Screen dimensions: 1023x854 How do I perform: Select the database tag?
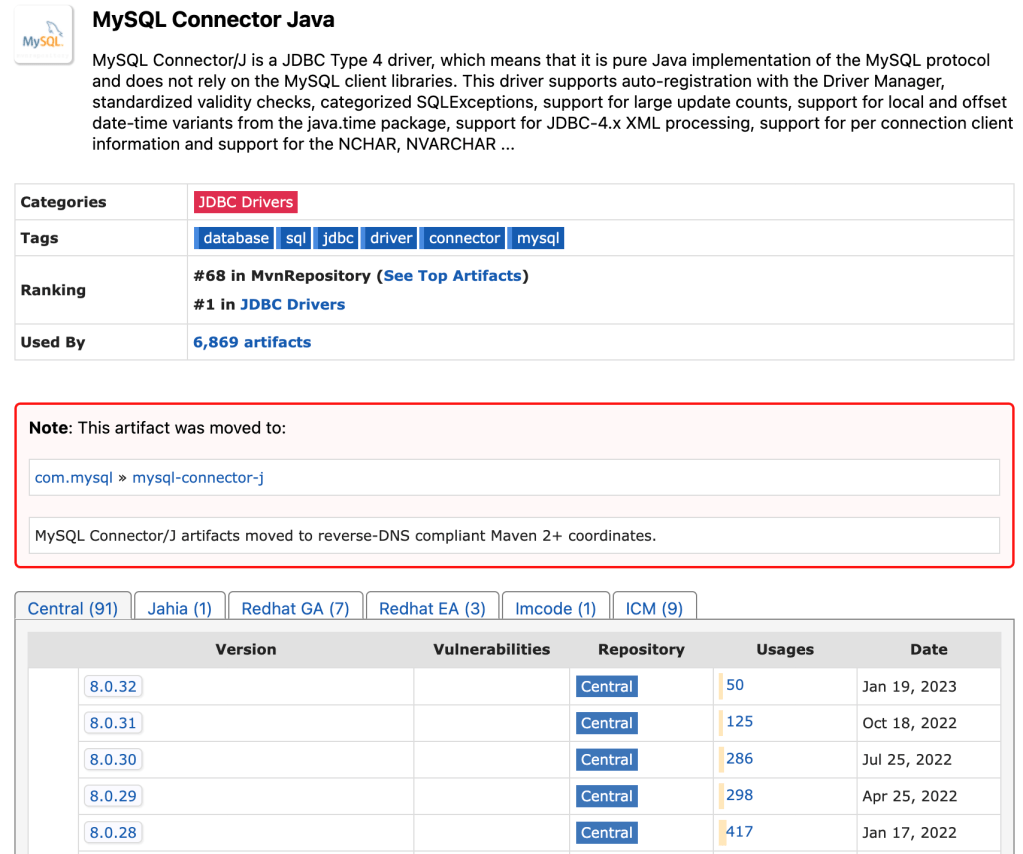pyautogui.click(x=235, y=238)
